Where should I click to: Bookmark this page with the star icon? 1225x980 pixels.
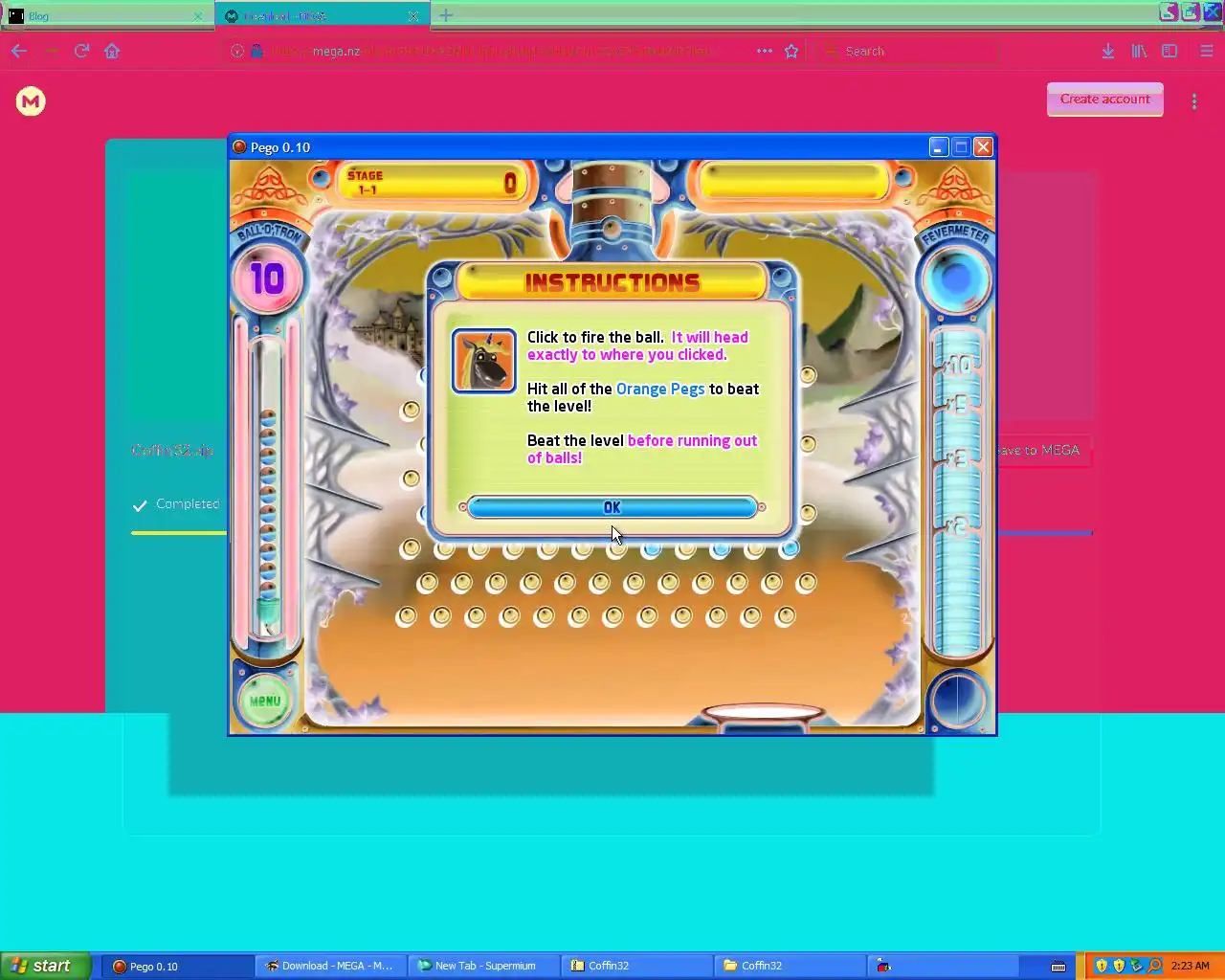point(791,51)
